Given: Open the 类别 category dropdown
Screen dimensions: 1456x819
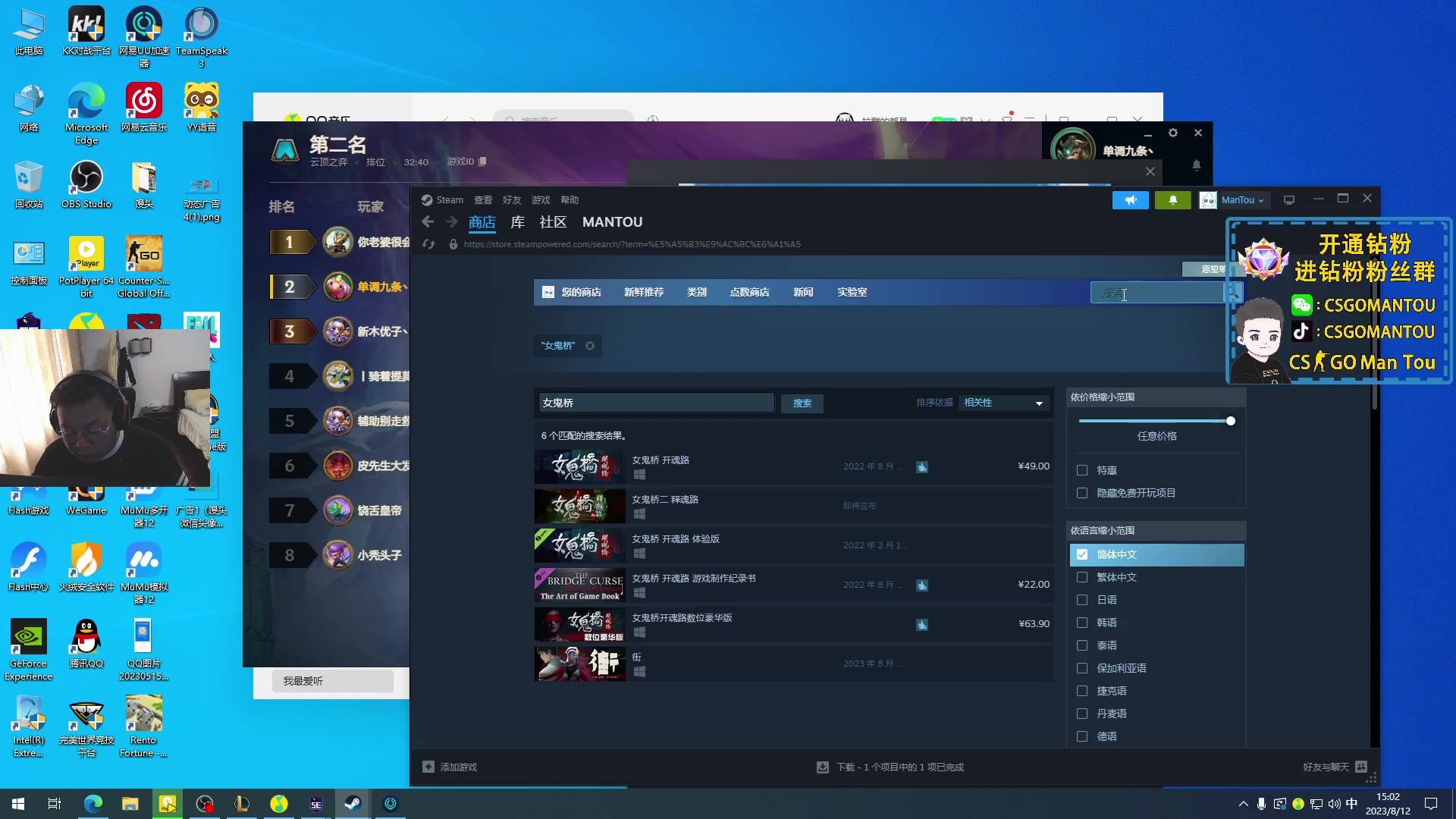Looking at the screenshot, I should 696,292.
